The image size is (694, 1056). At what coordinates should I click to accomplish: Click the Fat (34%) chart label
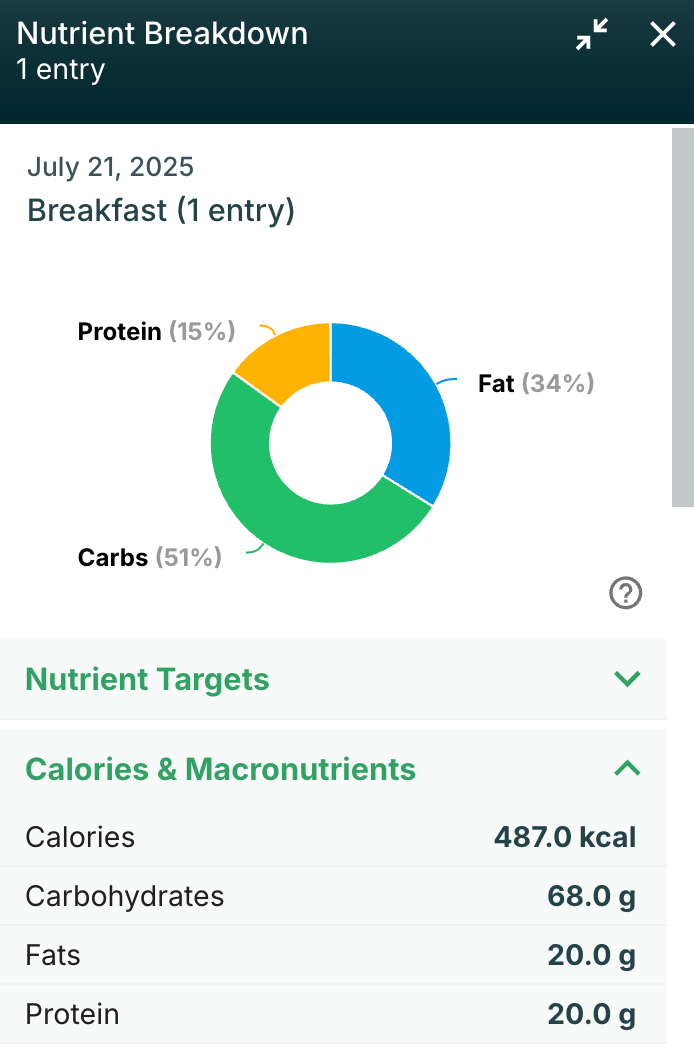536,383
